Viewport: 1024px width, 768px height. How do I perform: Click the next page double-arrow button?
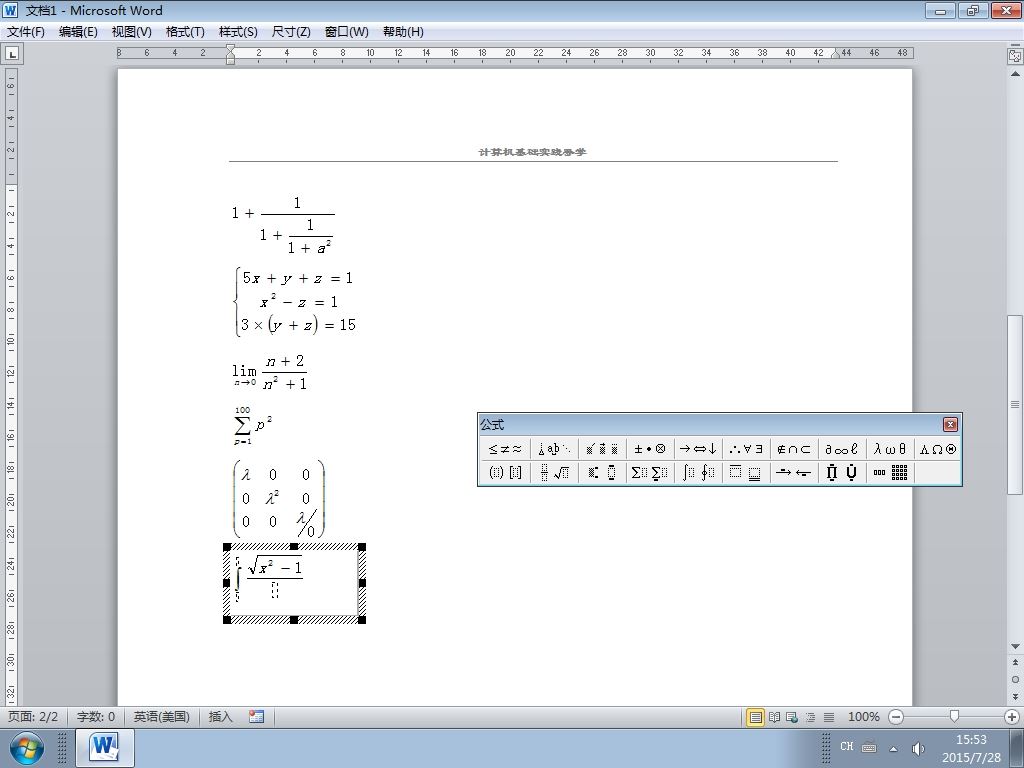coord(1015,696)
